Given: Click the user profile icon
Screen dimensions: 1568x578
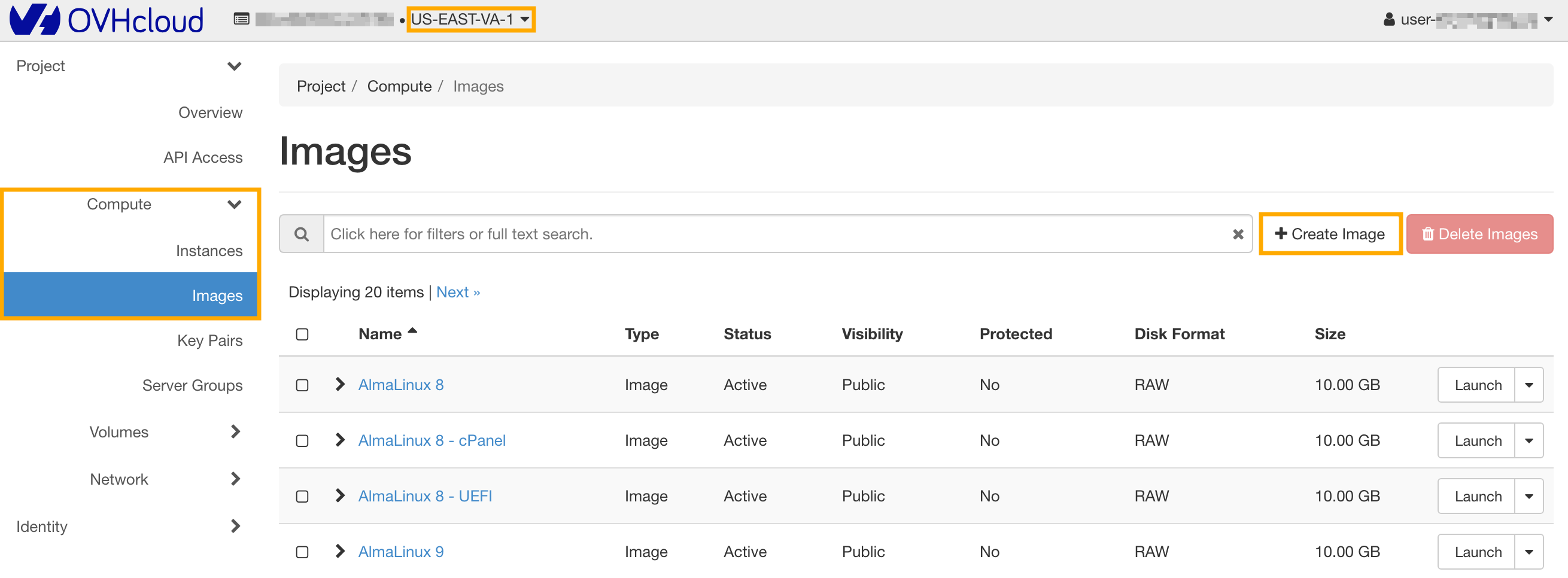Looking at the screenshot, I should tap(1390, 20).
